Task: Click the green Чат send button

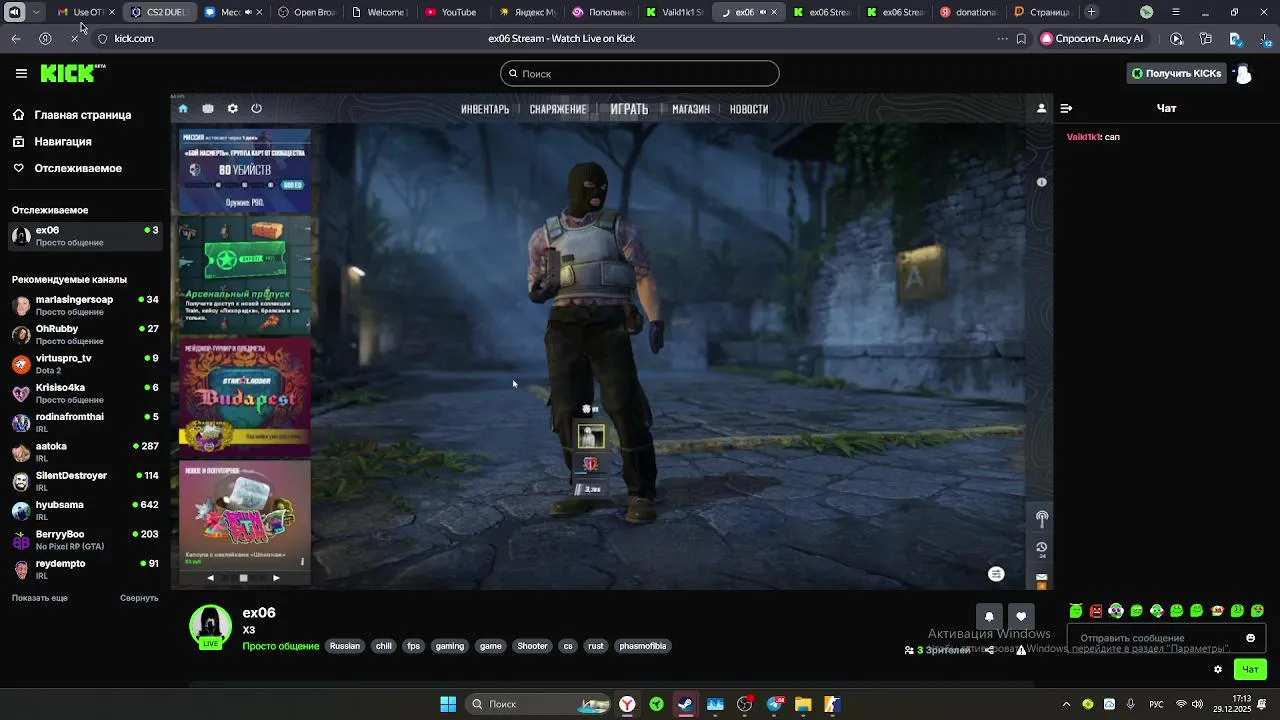Action: [1250, 669]
